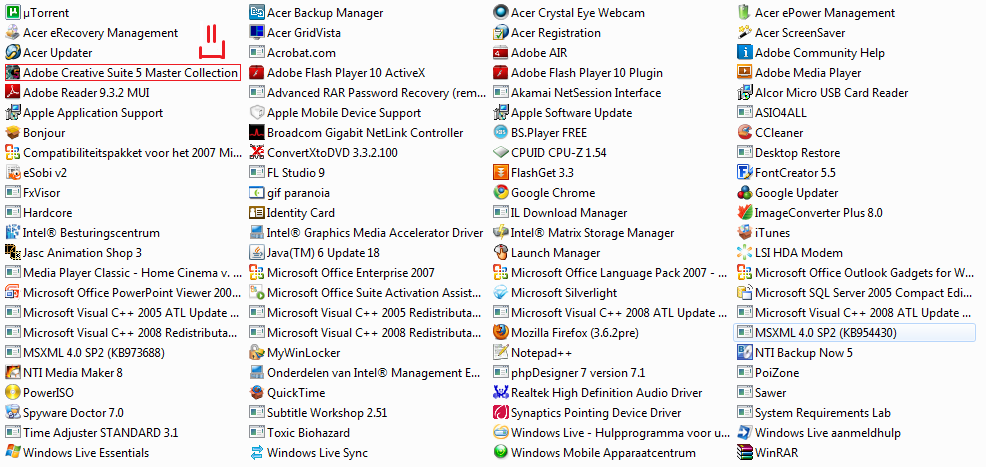Click the Microsoft Silverlight icon
The image size is (986, 467).
pyautogui.click(x=501, y=293)
